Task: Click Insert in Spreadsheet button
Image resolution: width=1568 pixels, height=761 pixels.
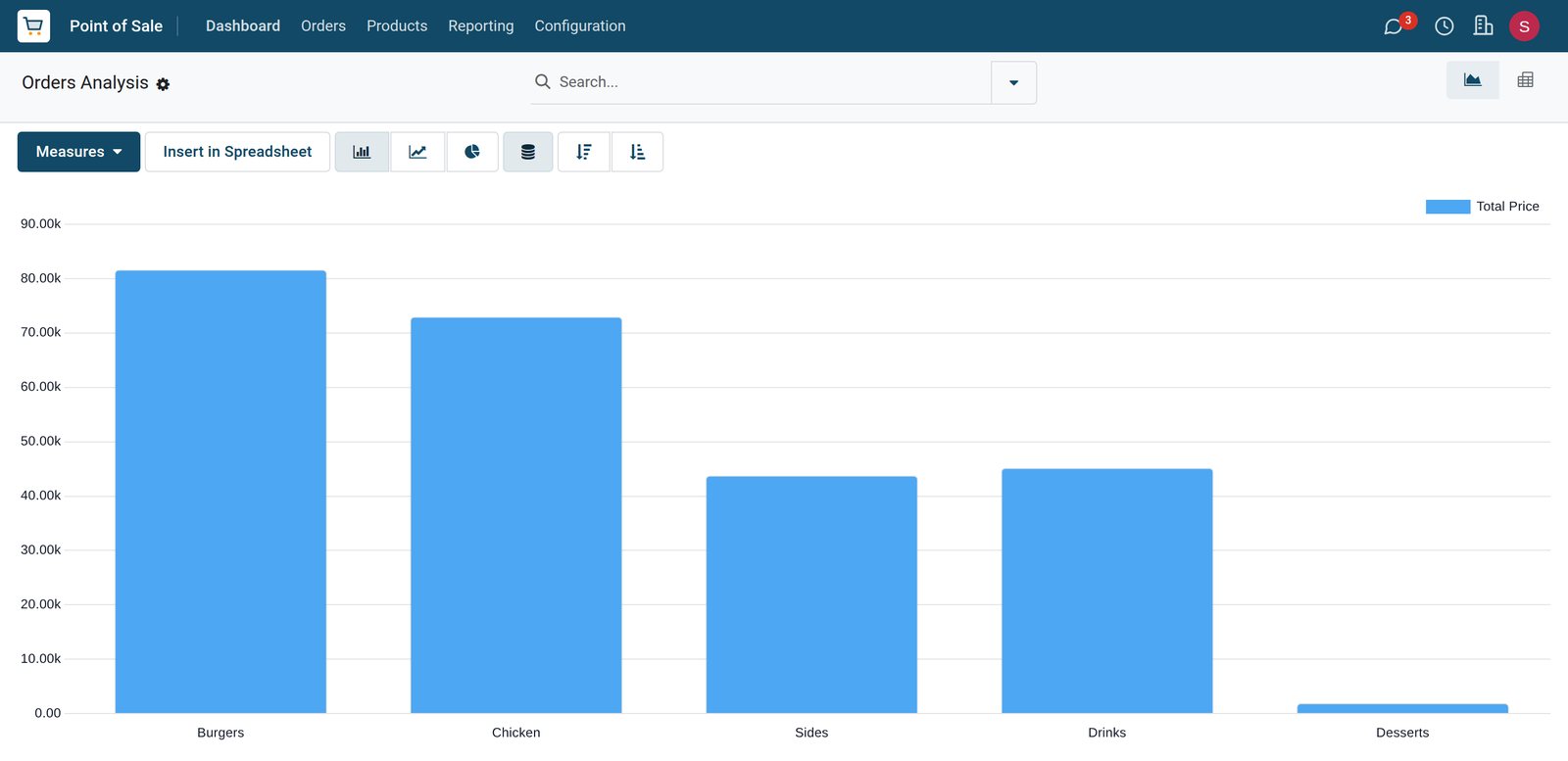Action: (x=237, y=152)
